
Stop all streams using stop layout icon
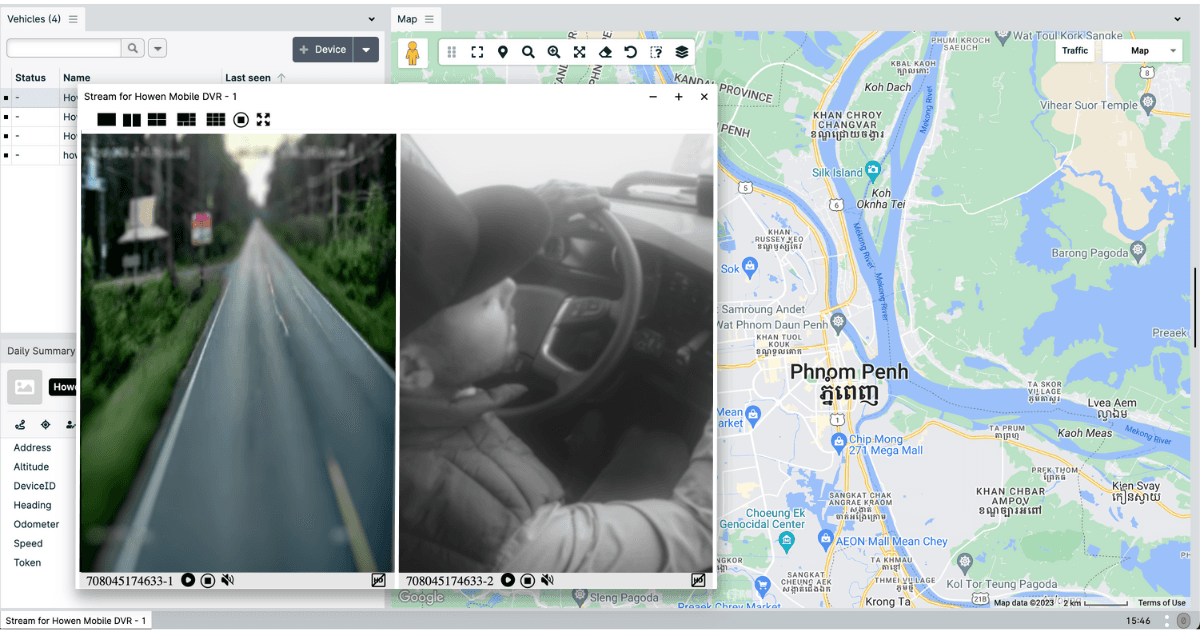coord(241,119)
